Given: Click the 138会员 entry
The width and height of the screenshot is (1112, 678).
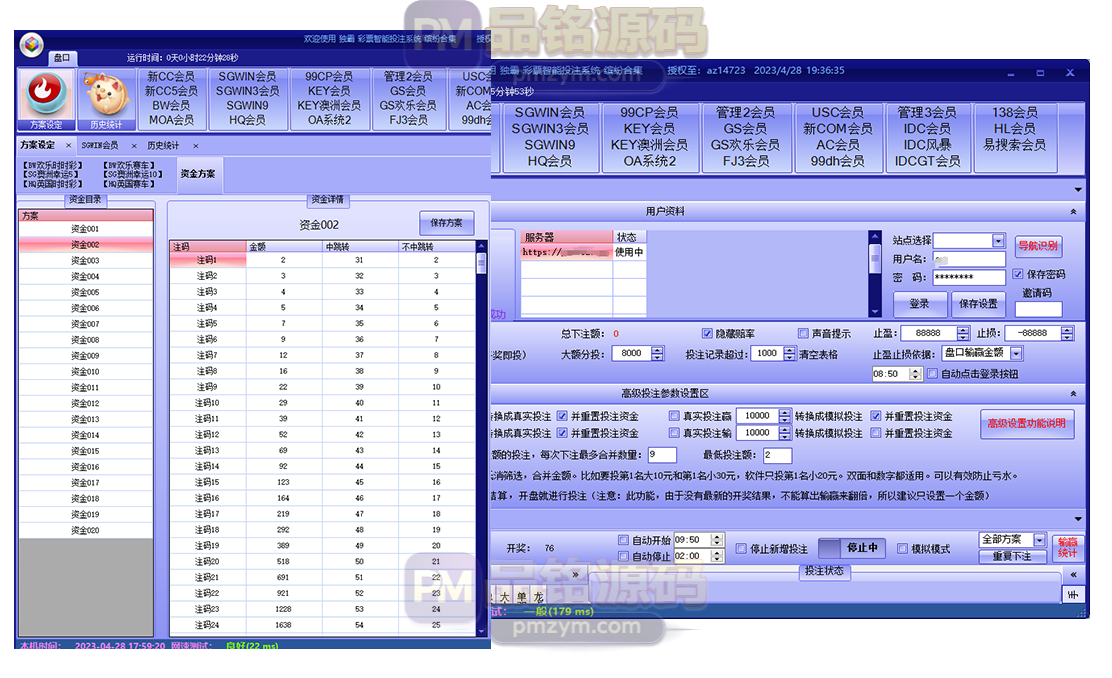Looking at the screenshot, I should (1014, 112).
